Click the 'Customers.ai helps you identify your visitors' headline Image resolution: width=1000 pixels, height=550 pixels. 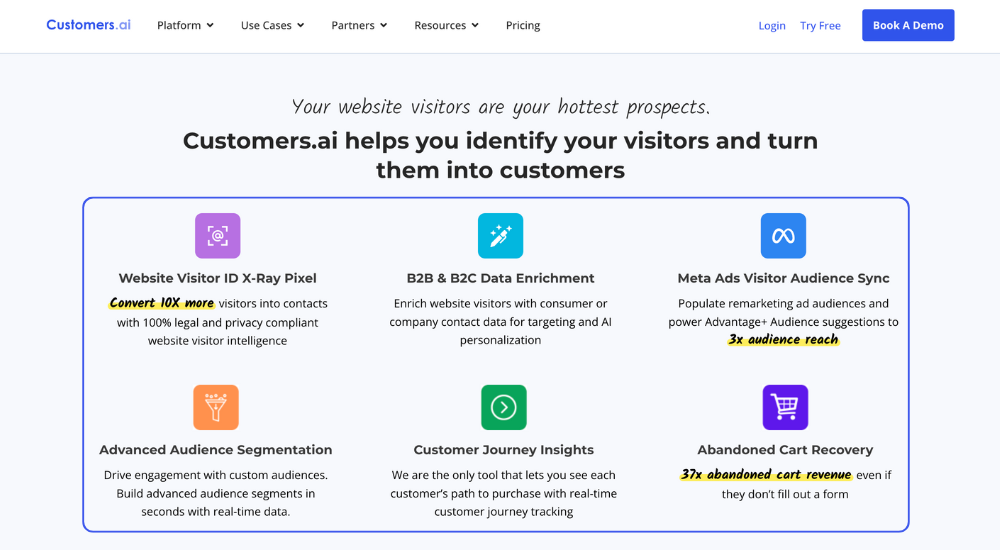click(x=501, y=155)
